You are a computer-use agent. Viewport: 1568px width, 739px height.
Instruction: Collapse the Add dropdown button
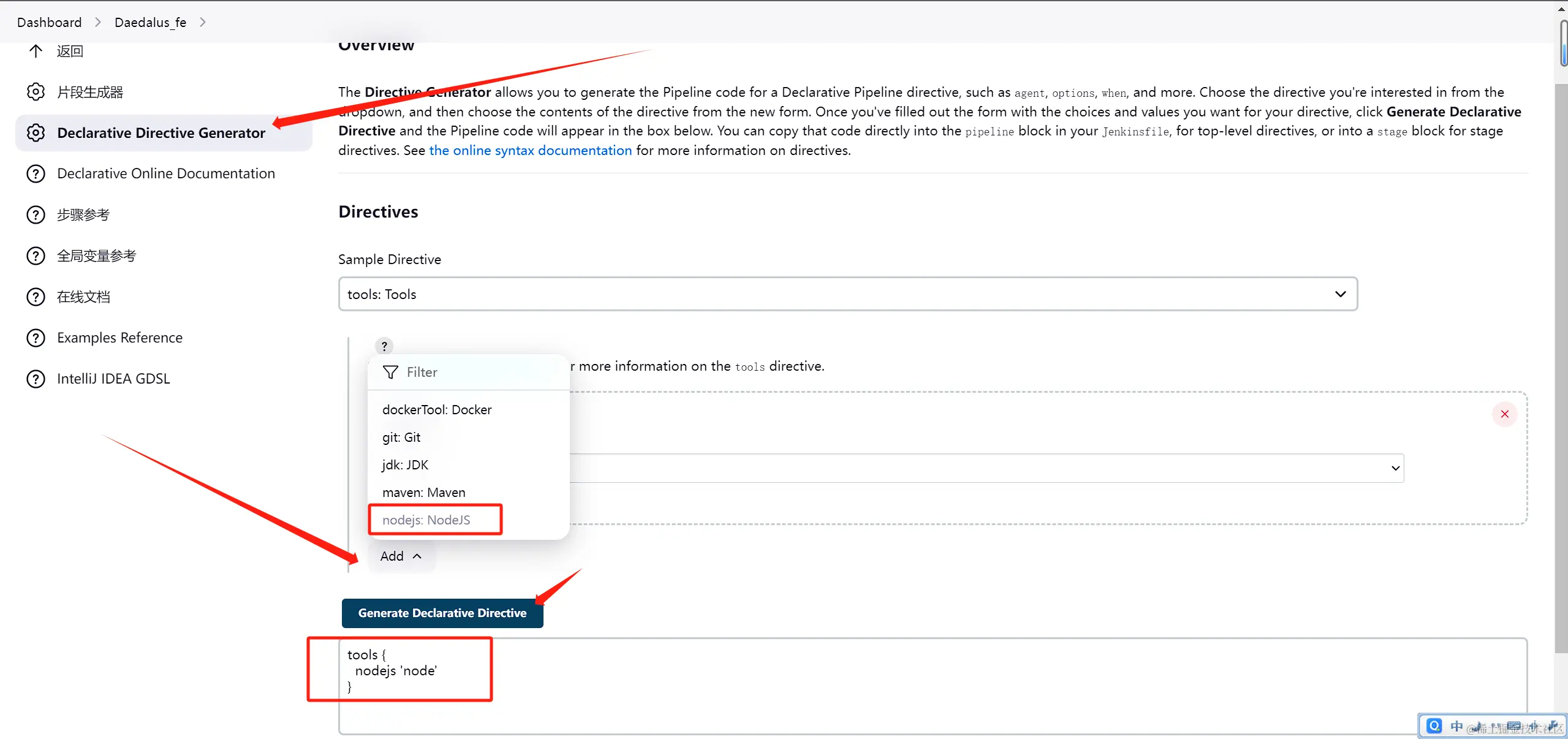[x=401, y=556]
